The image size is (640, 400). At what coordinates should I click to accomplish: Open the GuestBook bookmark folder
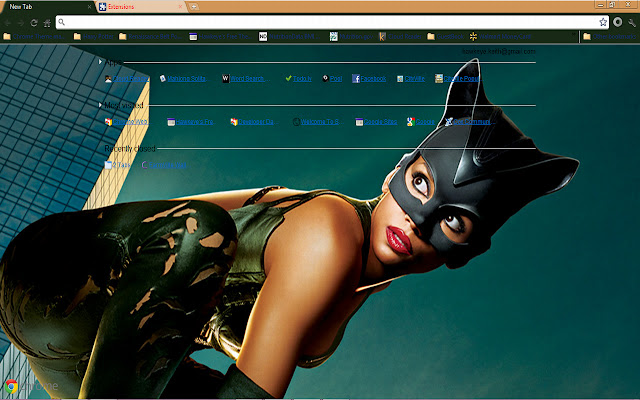(446, 36)
